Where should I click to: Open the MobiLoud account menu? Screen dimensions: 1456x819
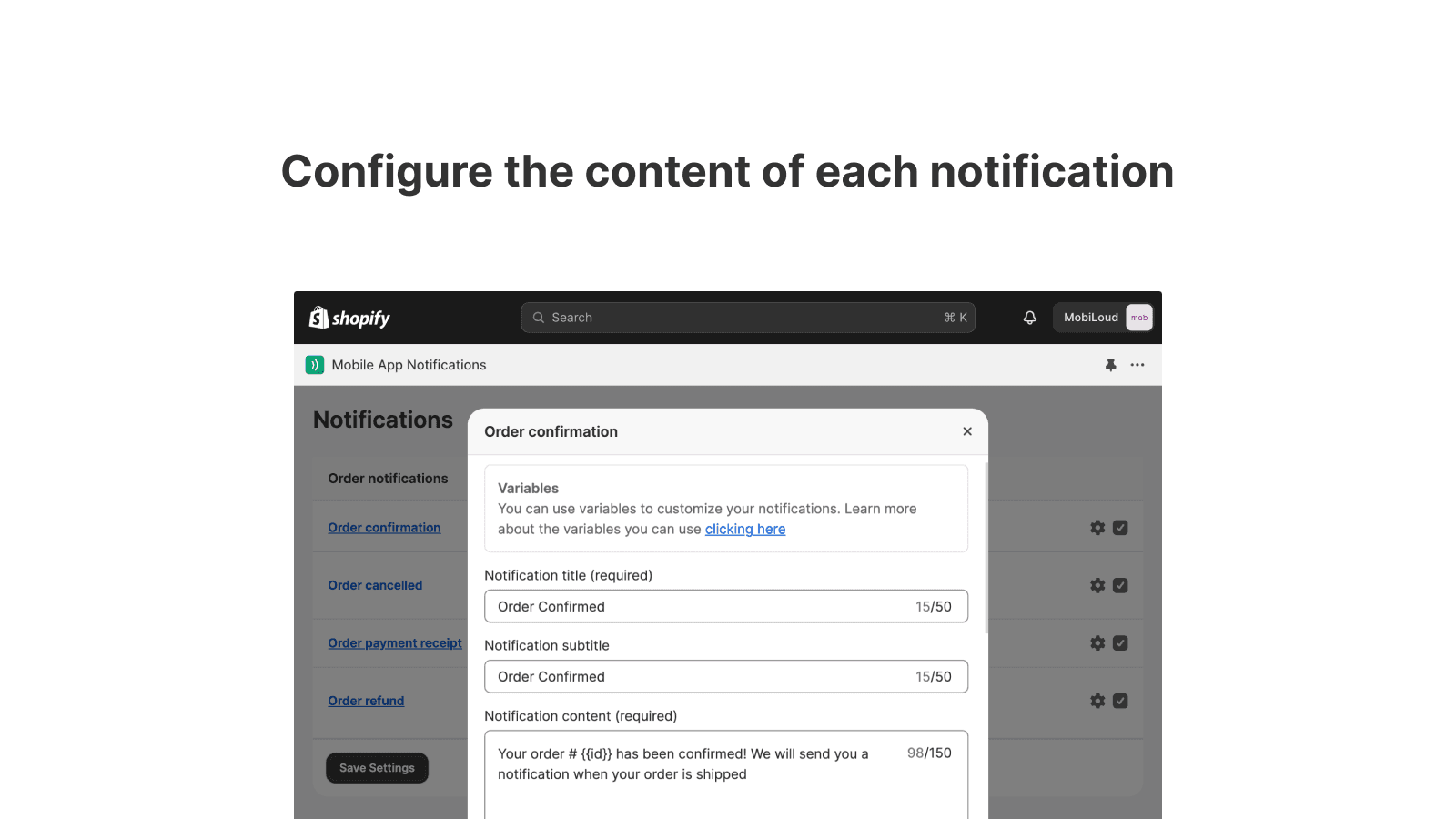click(1103, 318)
